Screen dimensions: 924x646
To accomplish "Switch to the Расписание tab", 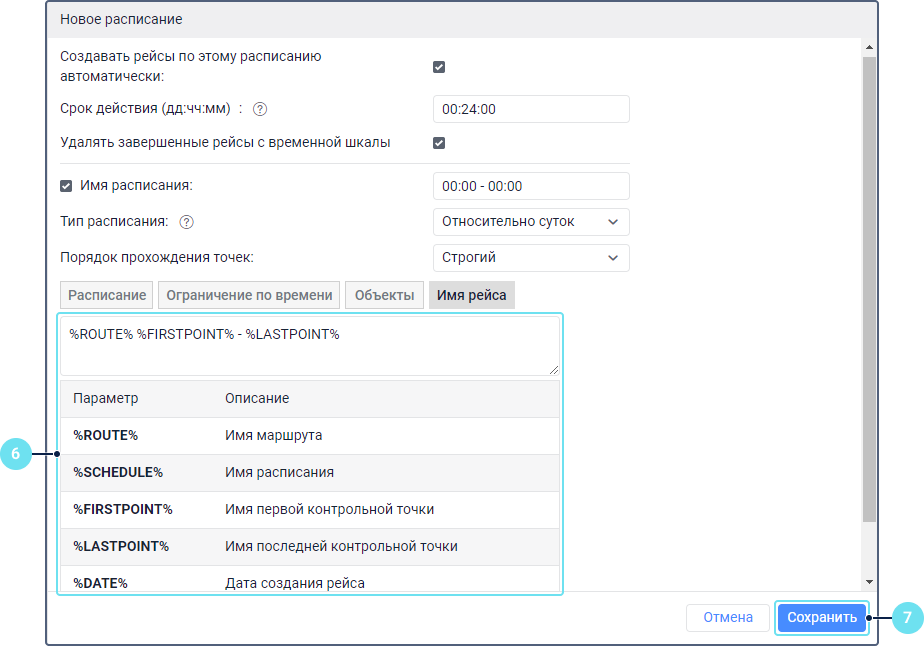I will pos(107,295).
